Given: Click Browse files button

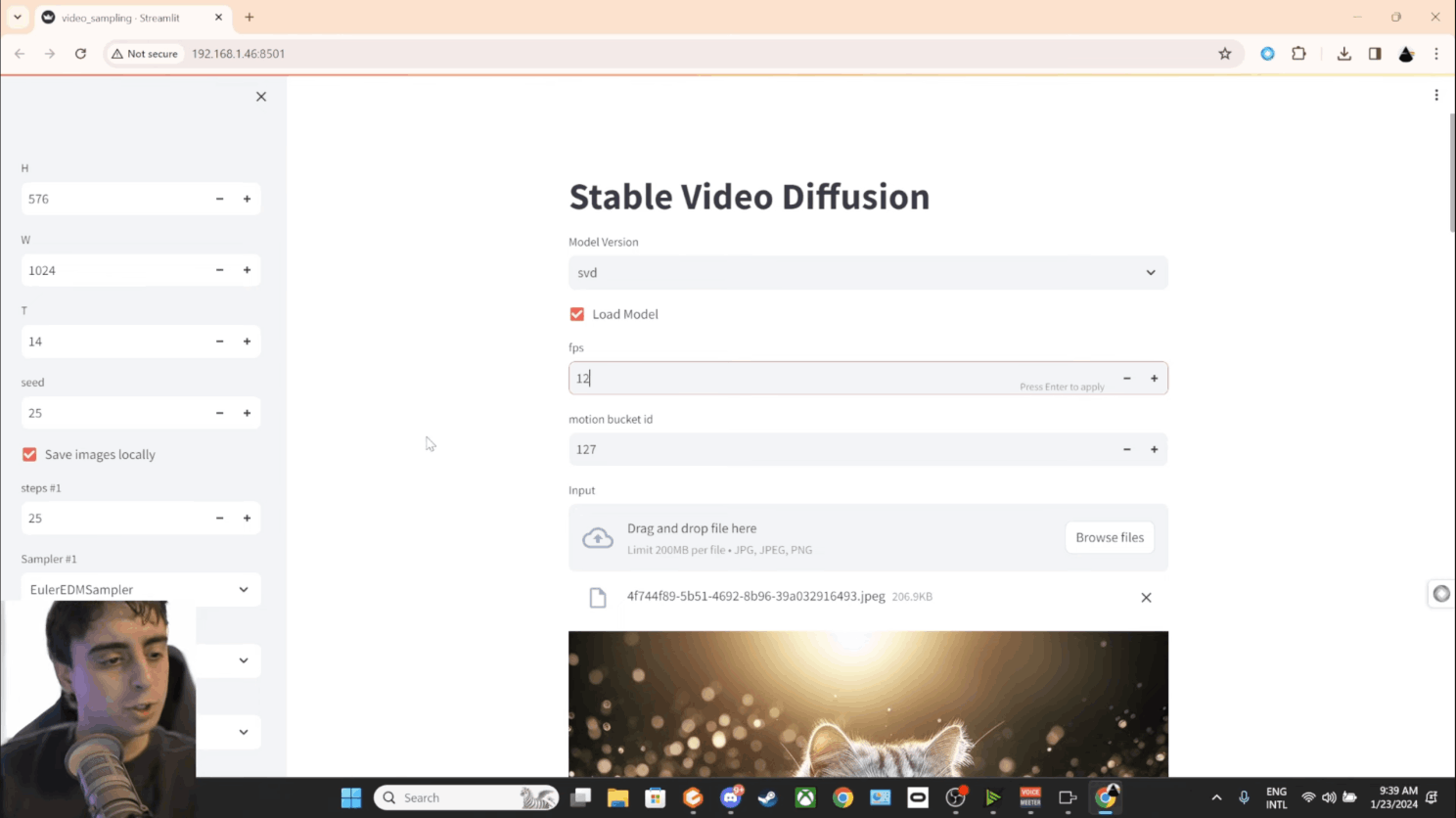Looking at the screenshot, I should [x=1110, y=537].
